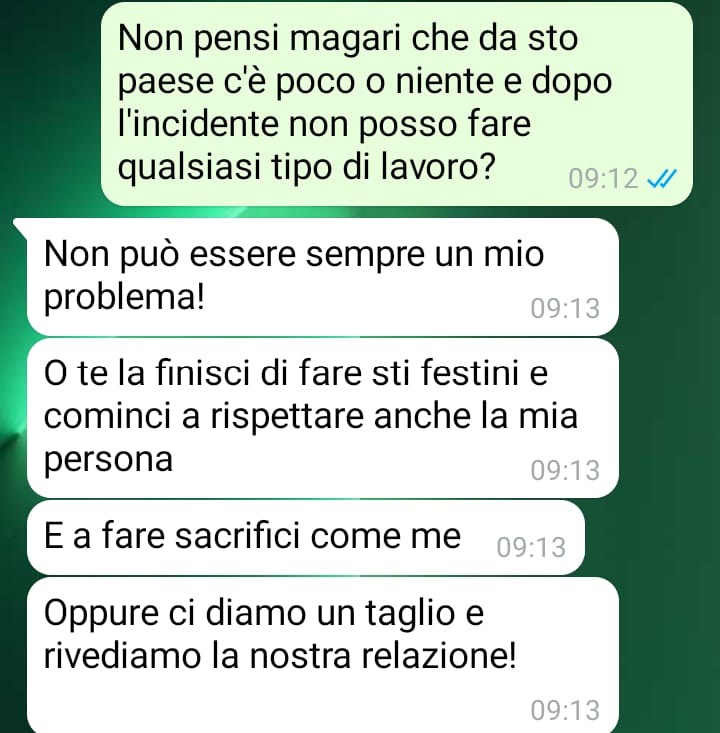Tap 'rivediamo la nostra relazione!' text line
Image resolution: width=720 pixels, height=733 pixels.
coord(280,656)
